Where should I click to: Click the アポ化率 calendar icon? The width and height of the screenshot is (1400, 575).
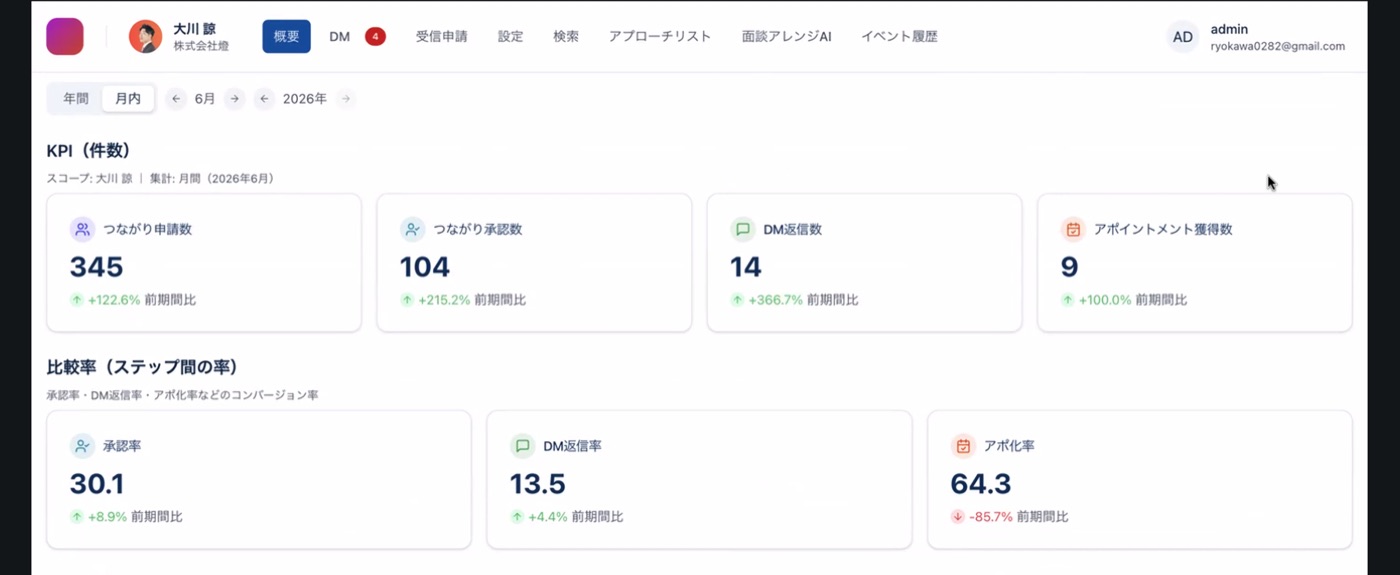[963, 446]
